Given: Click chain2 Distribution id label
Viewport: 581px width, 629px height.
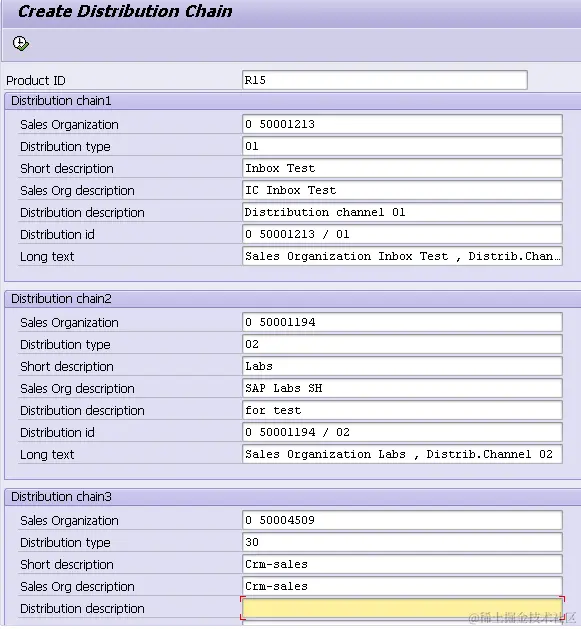Looking at the screenshot, I should coord(57,433).
